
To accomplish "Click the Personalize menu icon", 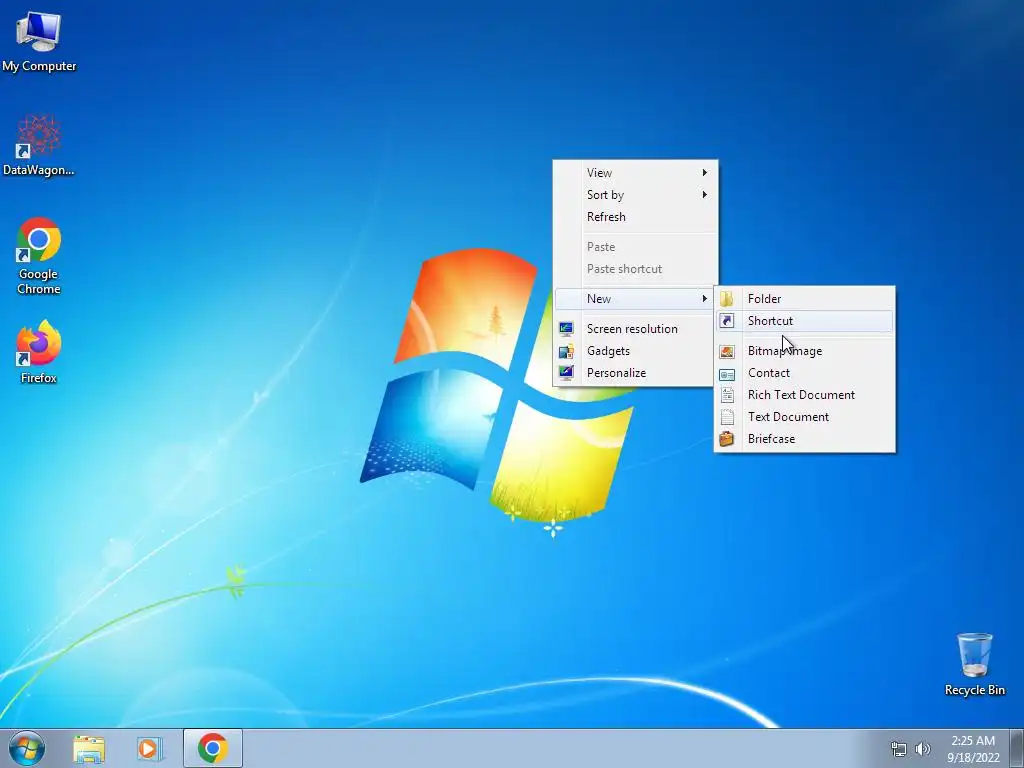I will tap(566, 373).
